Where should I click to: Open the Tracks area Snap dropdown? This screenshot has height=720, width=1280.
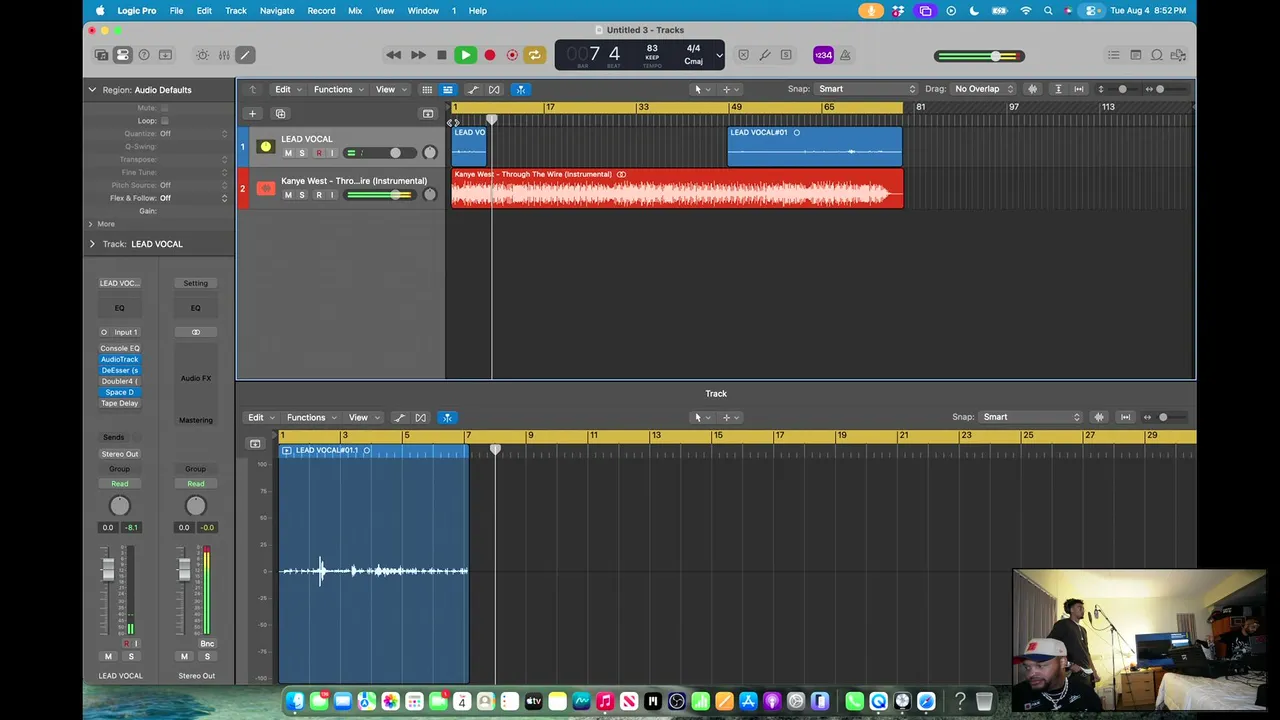(867, 89)
